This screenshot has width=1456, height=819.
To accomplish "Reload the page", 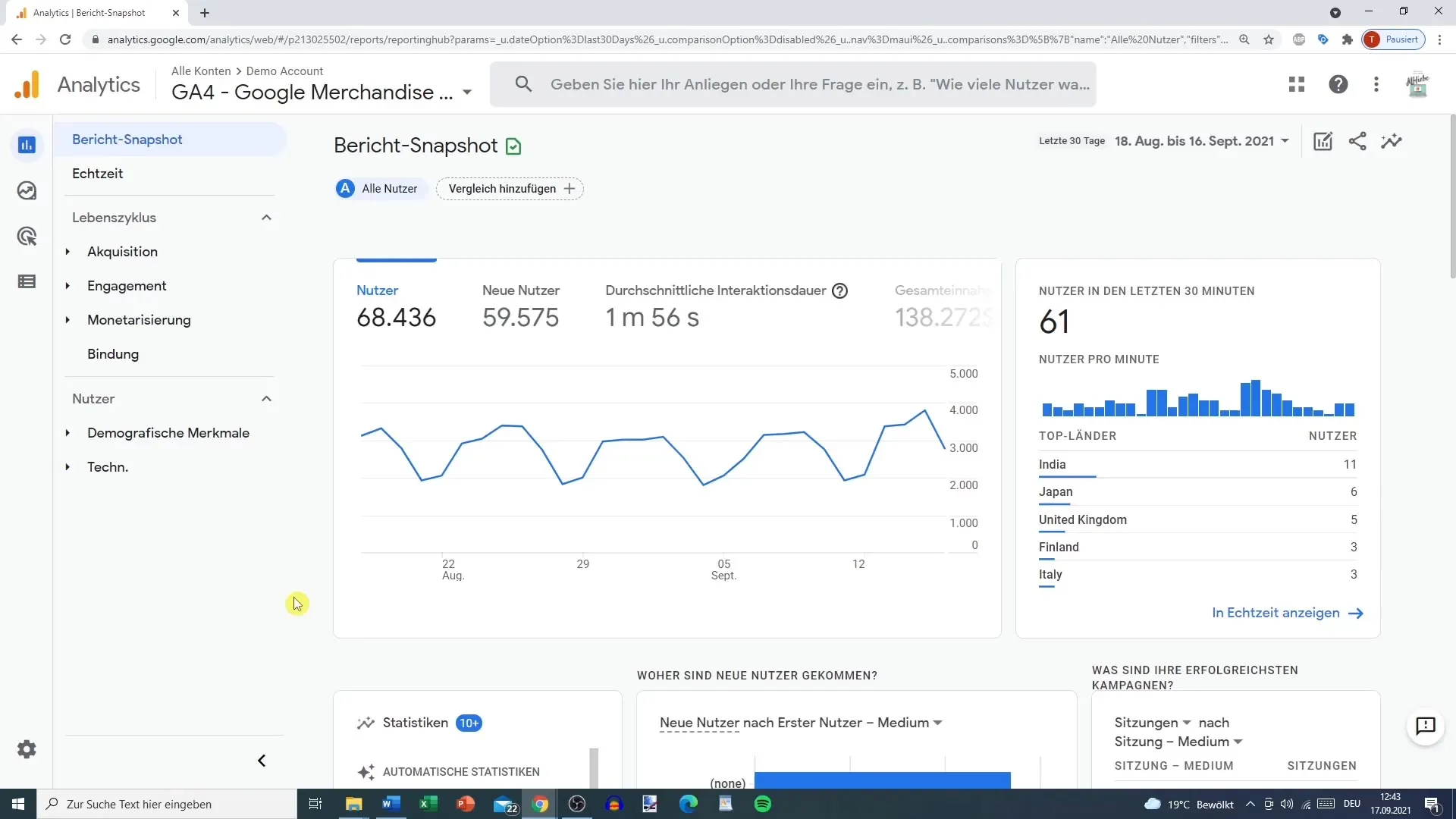I will (x=65, y=39).
